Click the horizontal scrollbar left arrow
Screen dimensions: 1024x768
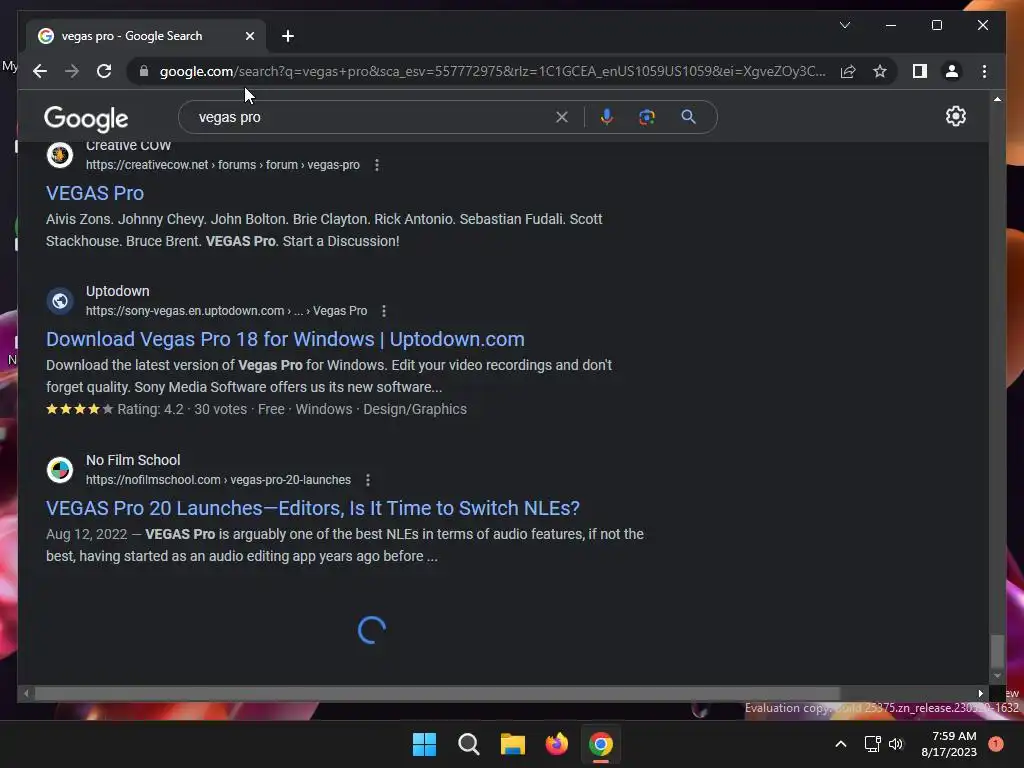(26, 694)
